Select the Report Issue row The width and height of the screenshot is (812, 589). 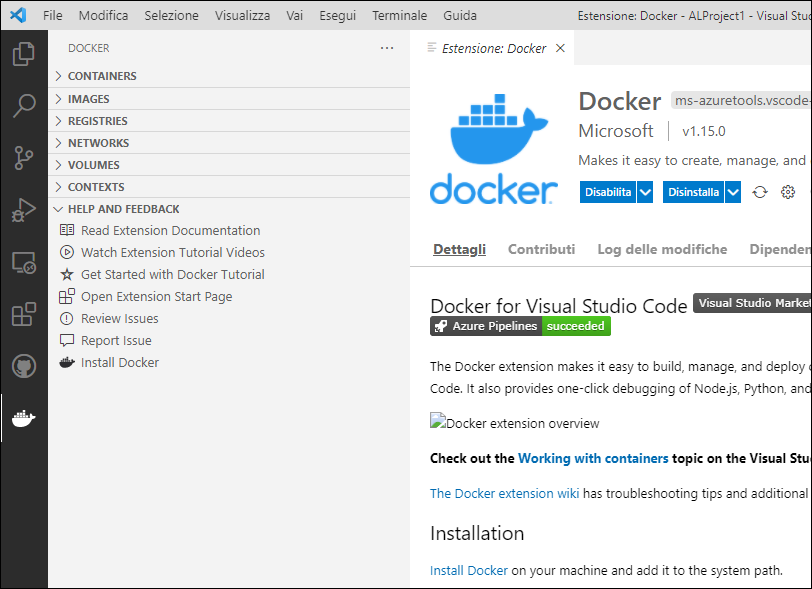click(229, 340)
